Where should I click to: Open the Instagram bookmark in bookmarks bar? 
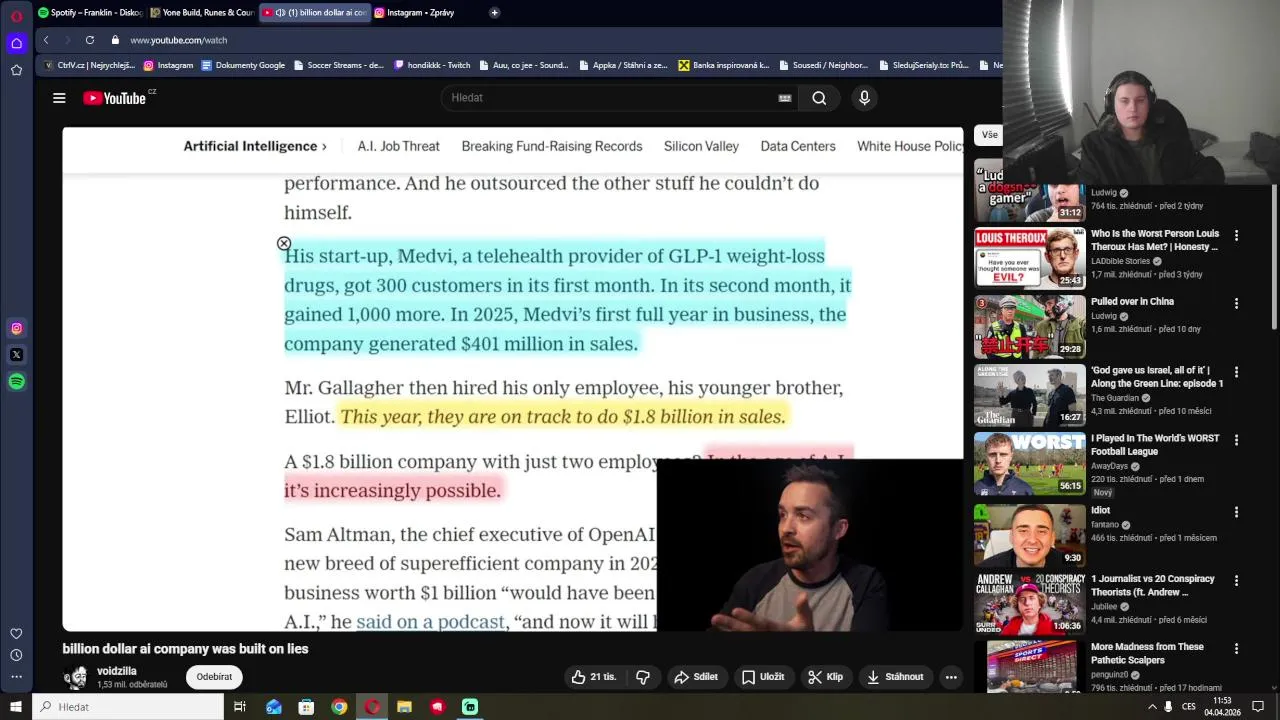(168, 65)
